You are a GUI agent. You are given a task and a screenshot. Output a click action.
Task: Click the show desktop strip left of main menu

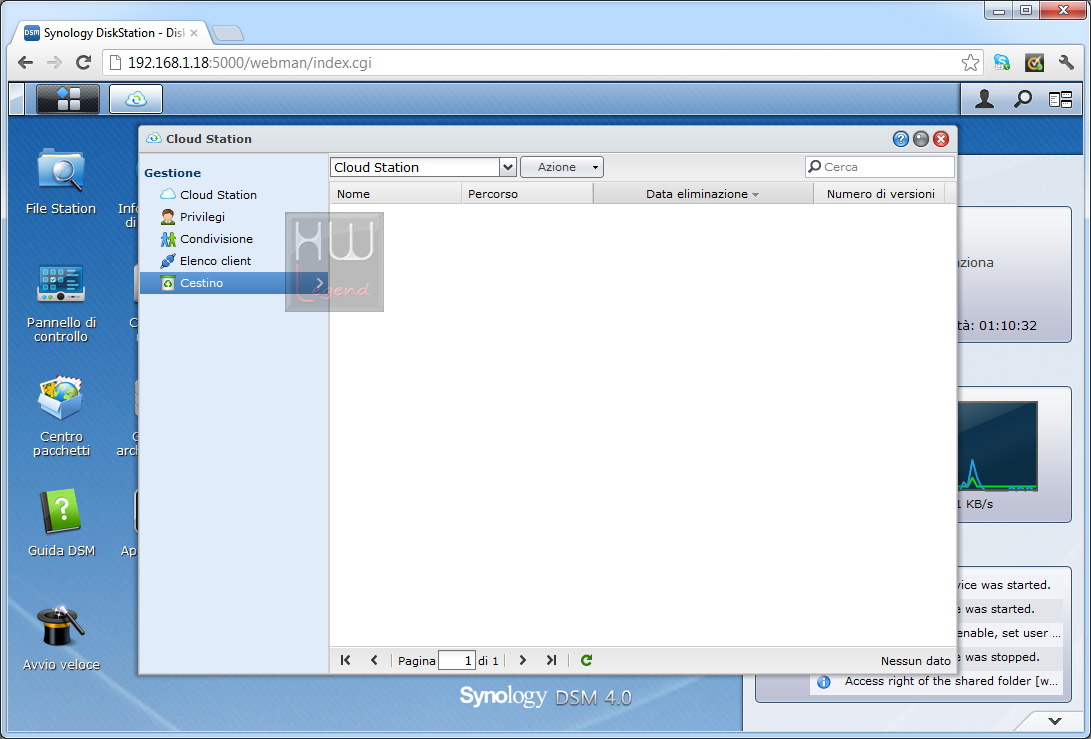[x=17, y=99]
